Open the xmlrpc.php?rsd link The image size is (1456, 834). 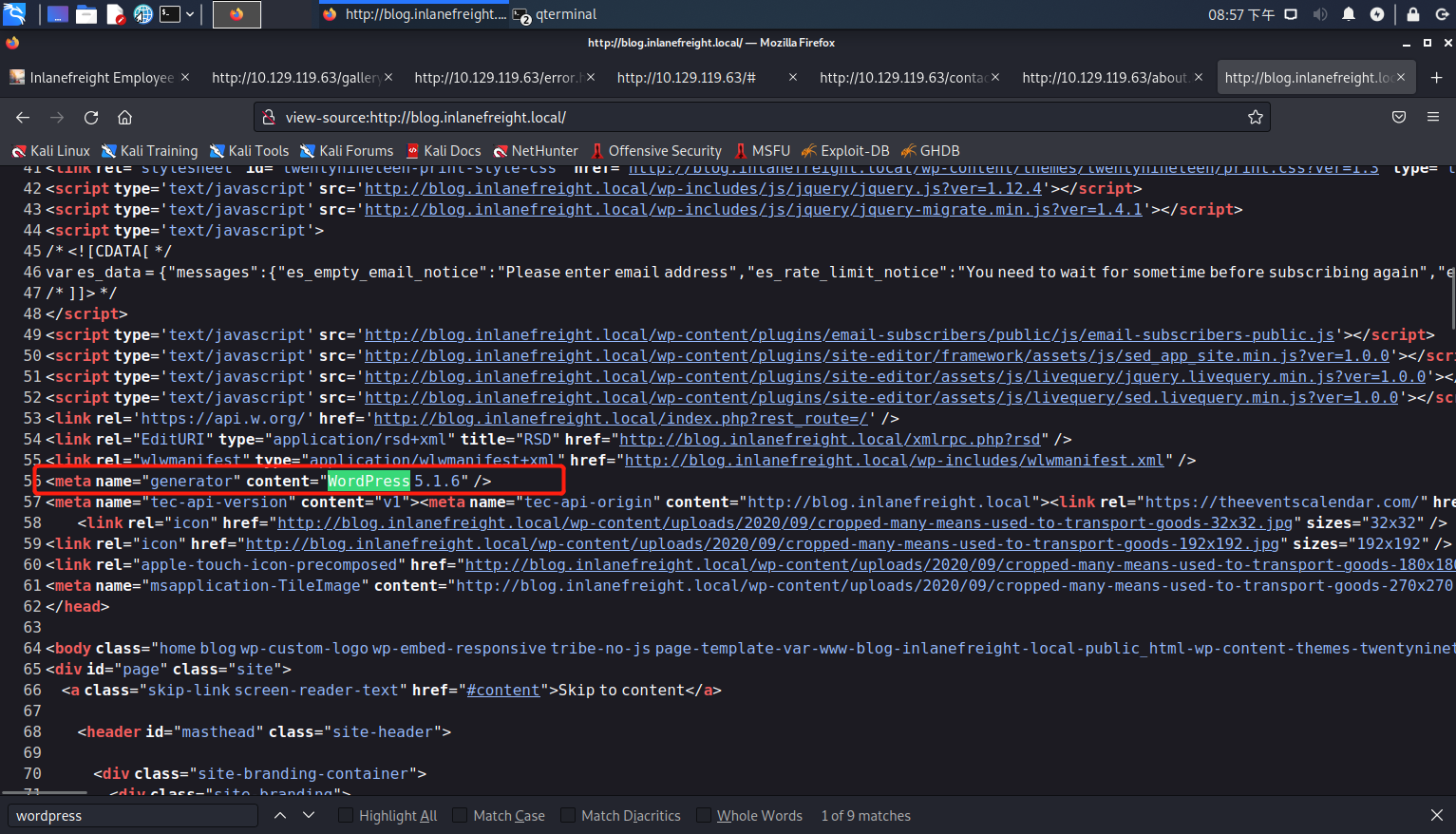(x=830, y=440)
